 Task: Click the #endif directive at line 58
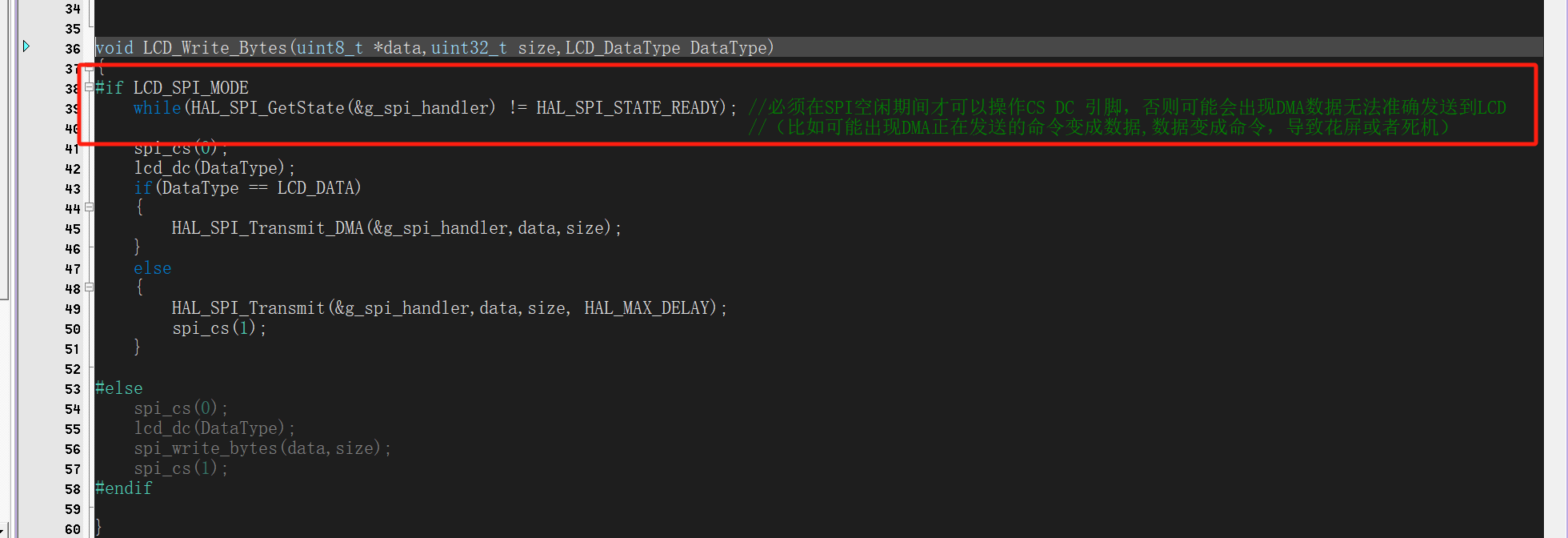(x=123, y=488)
